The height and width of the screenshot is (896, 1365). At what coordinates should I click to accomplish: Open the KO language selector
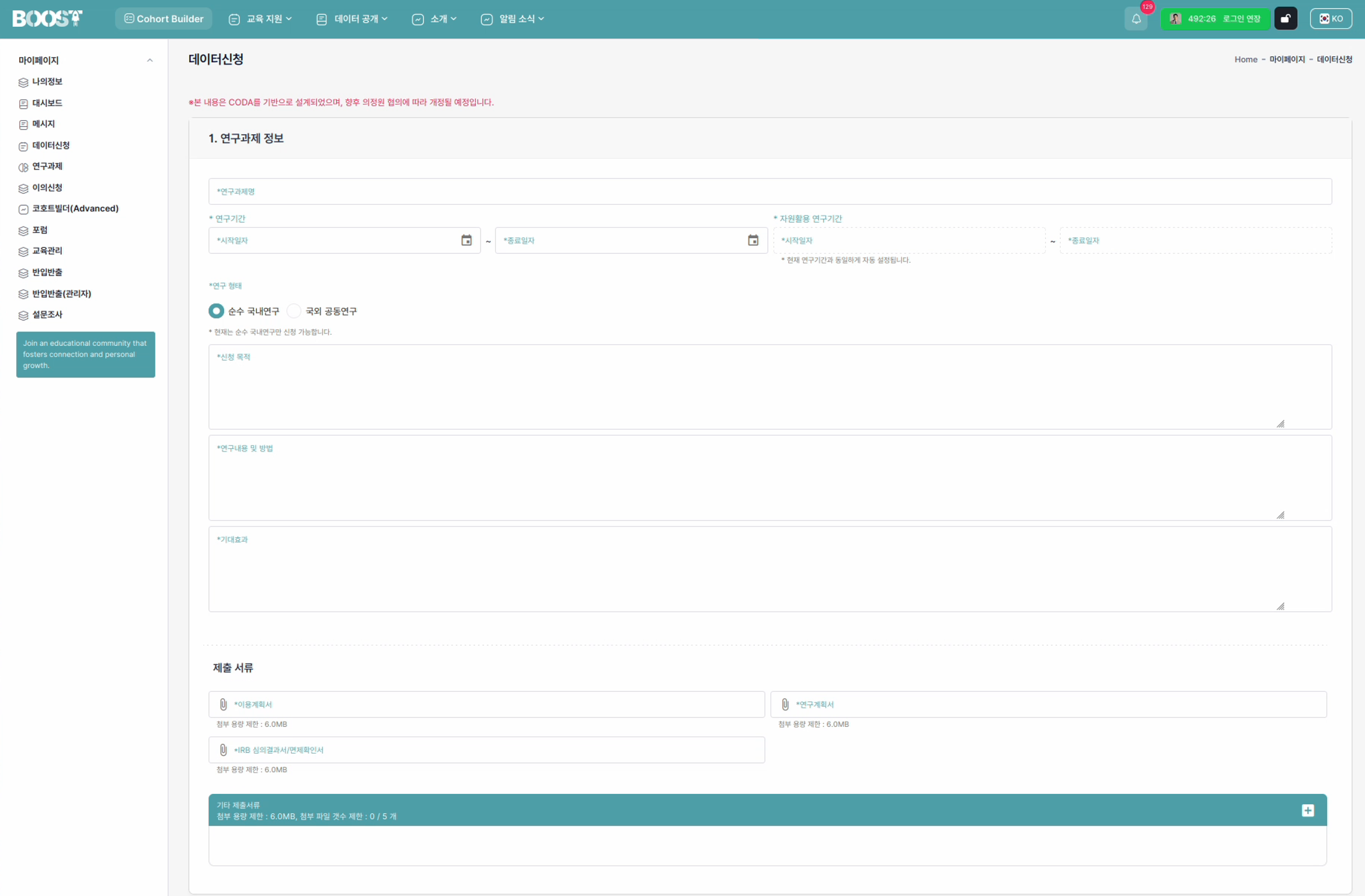(1331, 19)
